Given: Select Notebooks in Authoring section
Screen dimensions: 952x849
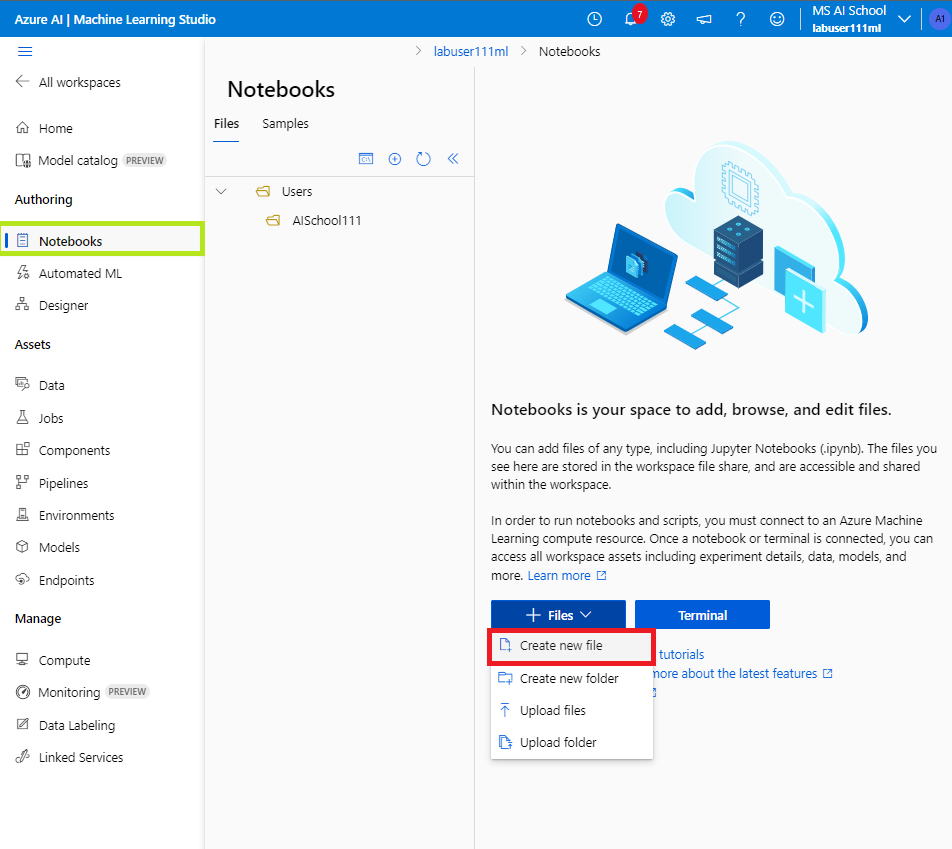Looking at the screenshot, I should (102, 240).
